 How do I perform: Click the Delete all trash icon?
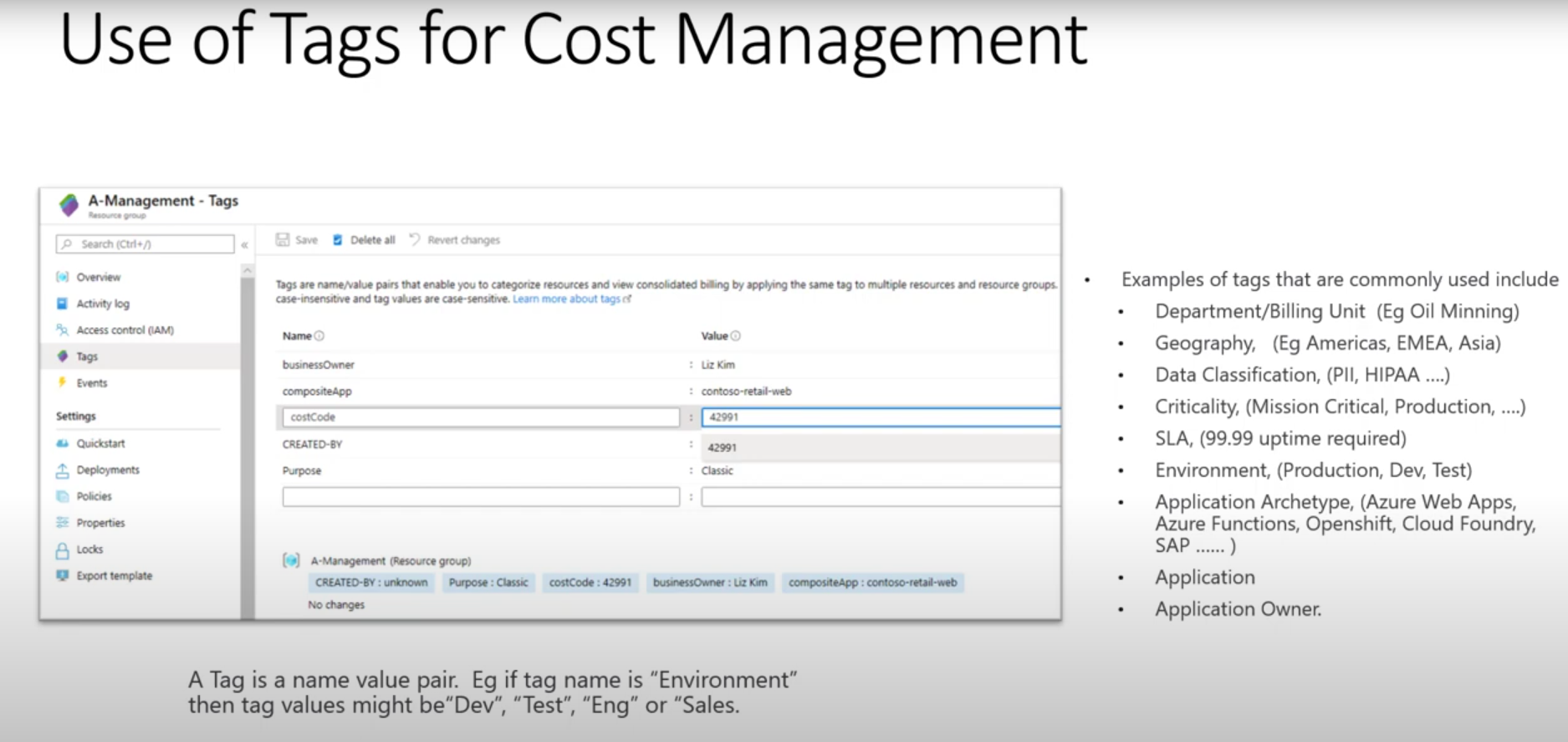click(338, 240)
